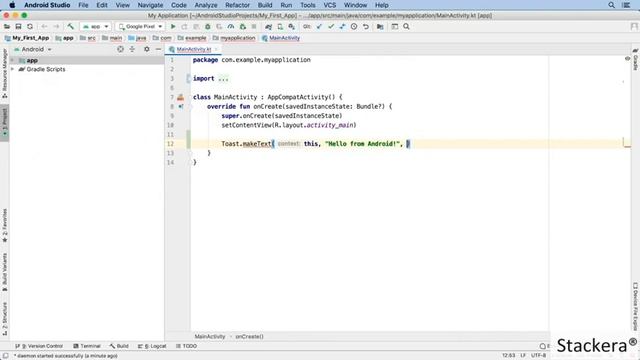This screenshot has height=360, width=640.
Task: Open the Analyze menu
Action: click(x=206, y=5)
